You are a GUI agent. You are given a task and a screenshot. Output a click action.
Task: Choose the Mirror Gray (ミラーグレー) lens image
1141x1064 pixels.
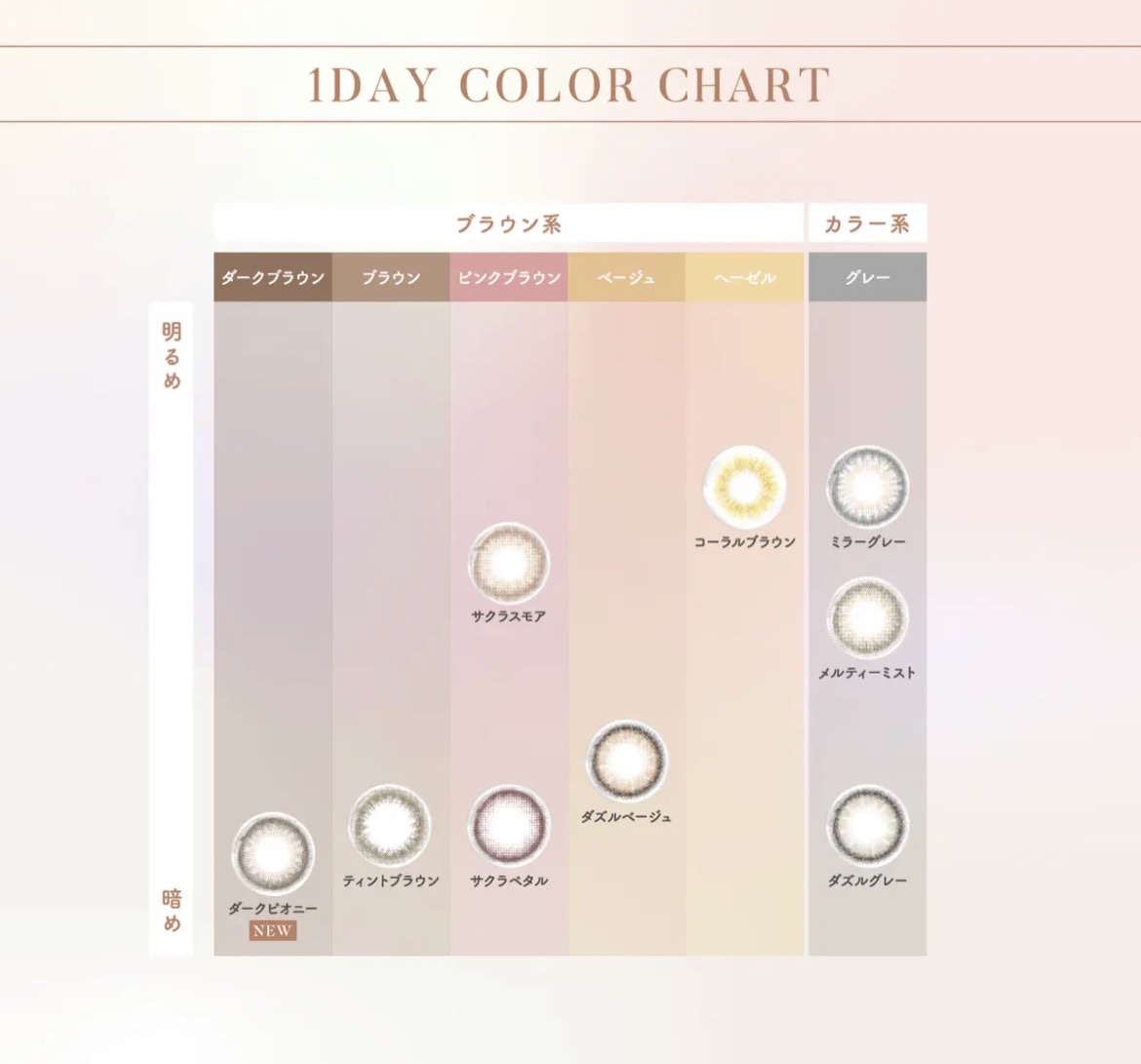[867, 486]
